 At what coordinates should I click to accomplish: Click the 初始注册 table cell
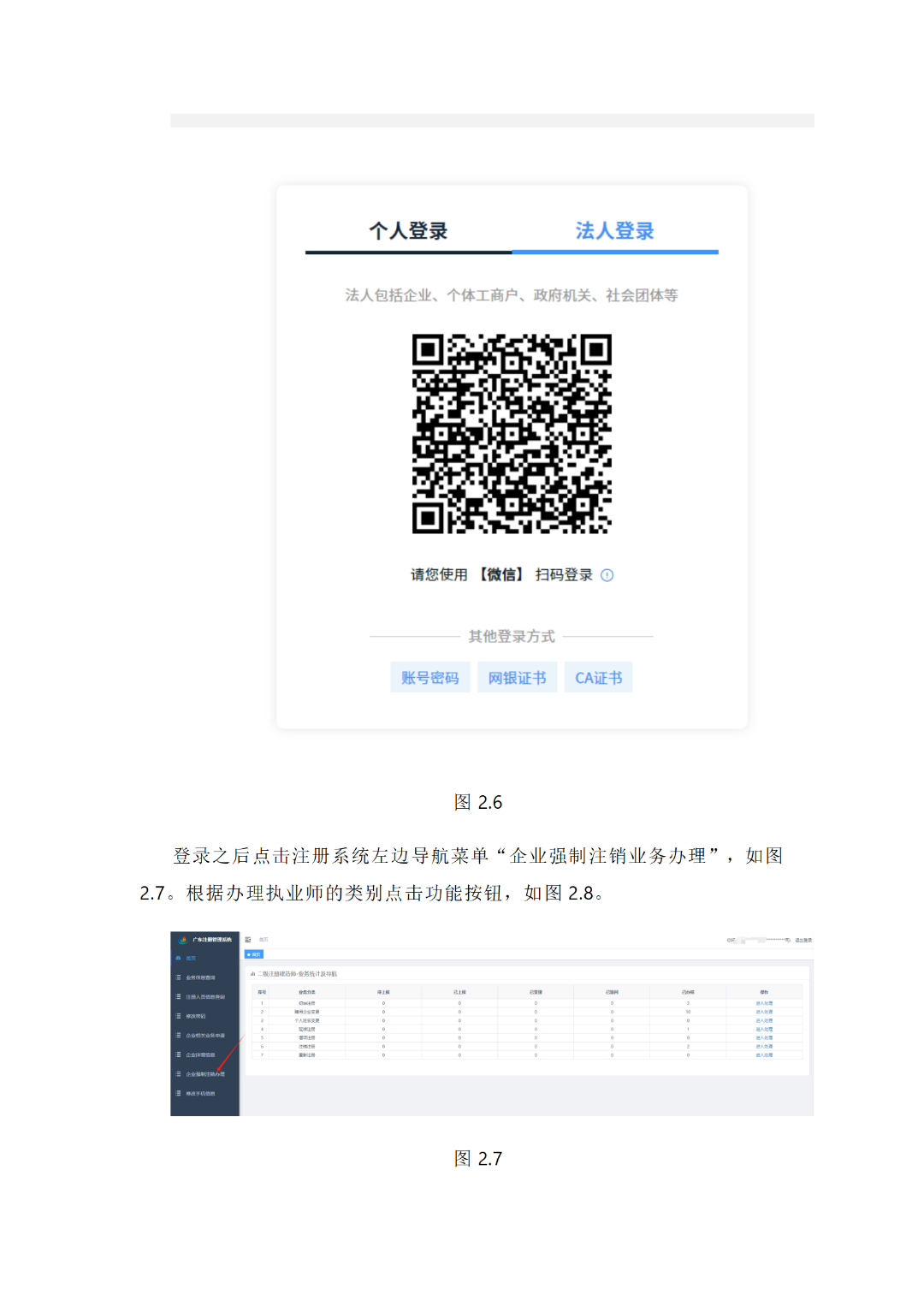tap(307, 1003)
